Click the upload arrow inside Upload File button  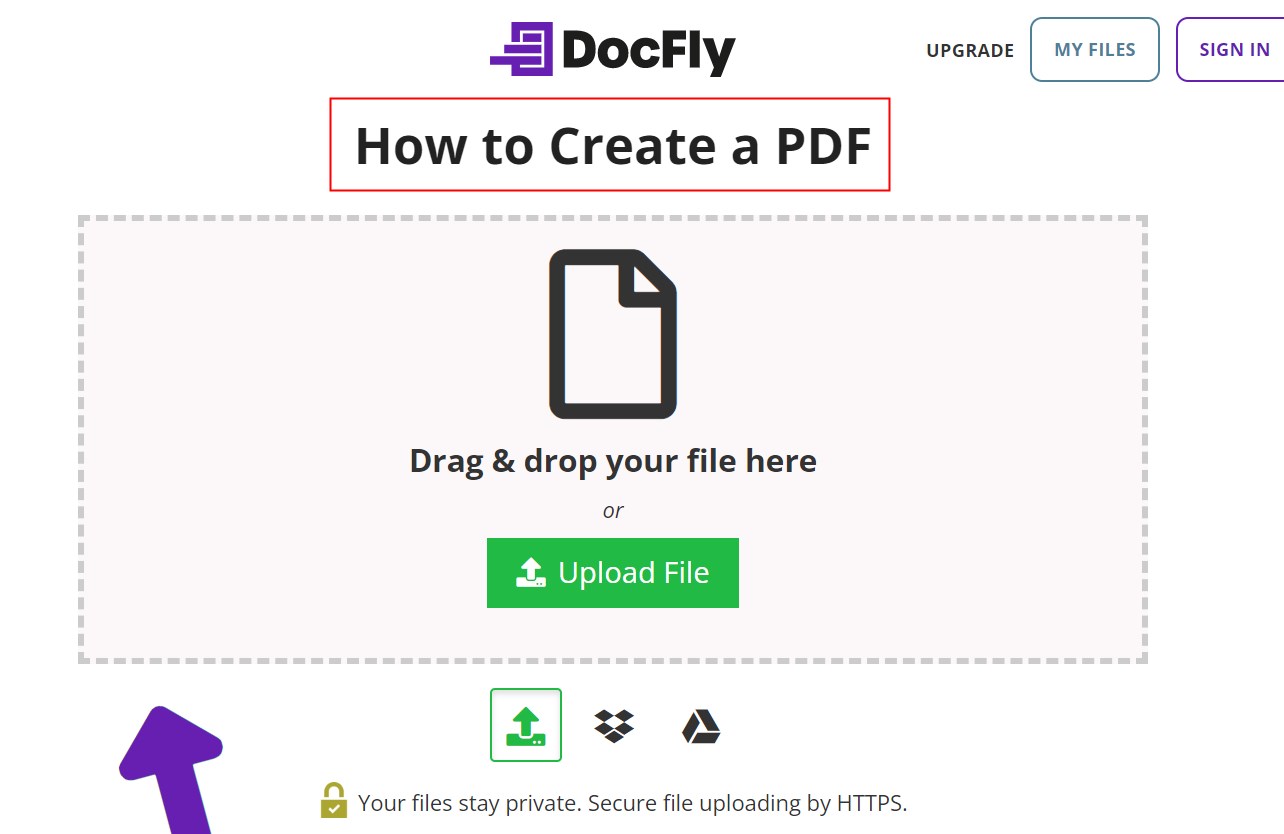pos(531,572)
